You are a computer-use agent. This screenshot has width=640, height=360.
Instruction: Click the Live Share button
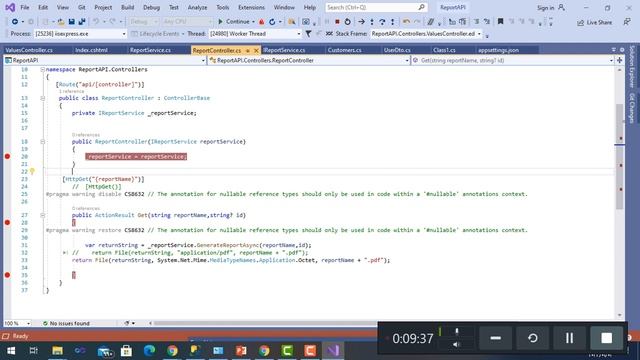click(x=595, y=22)
